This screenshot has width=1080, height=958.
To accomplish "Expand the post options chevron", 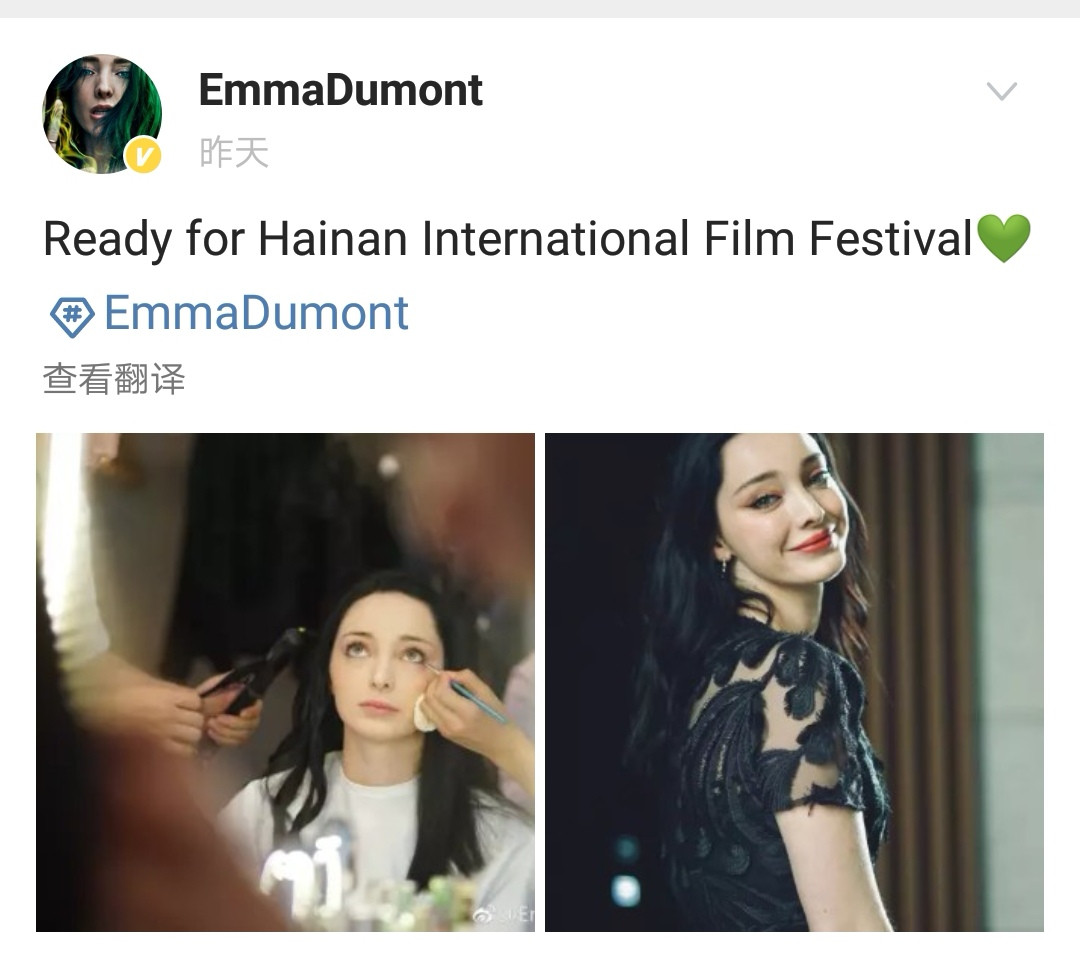I will click(1001, 91).
